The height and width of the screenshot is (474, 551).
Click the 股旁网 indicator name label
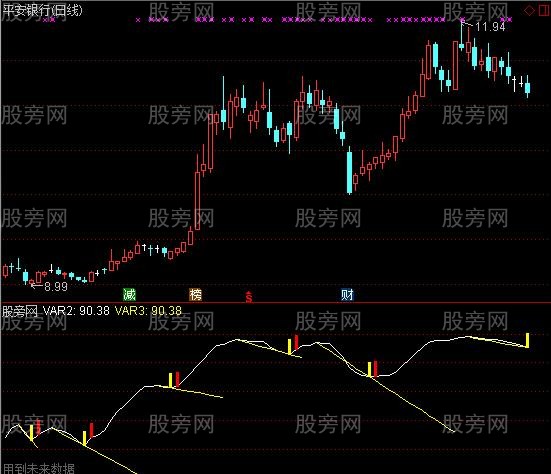(20, 311)
